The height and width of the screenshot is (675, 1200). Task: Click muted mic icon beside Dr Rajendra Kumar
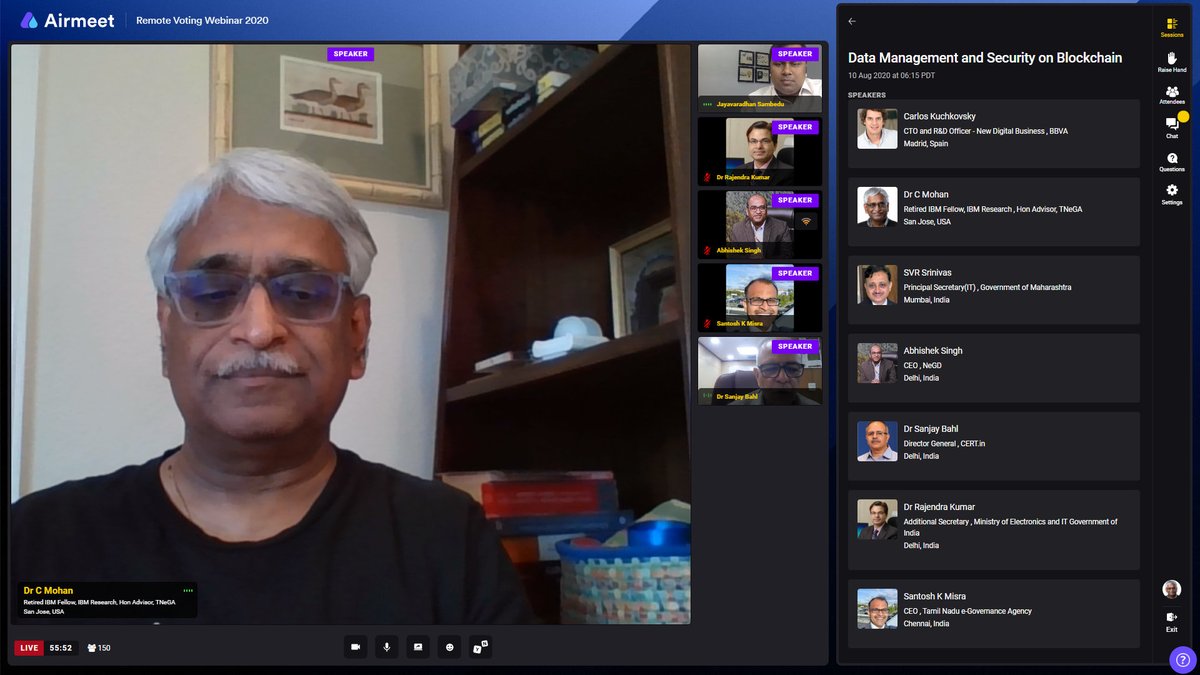(x=707, y=178)
